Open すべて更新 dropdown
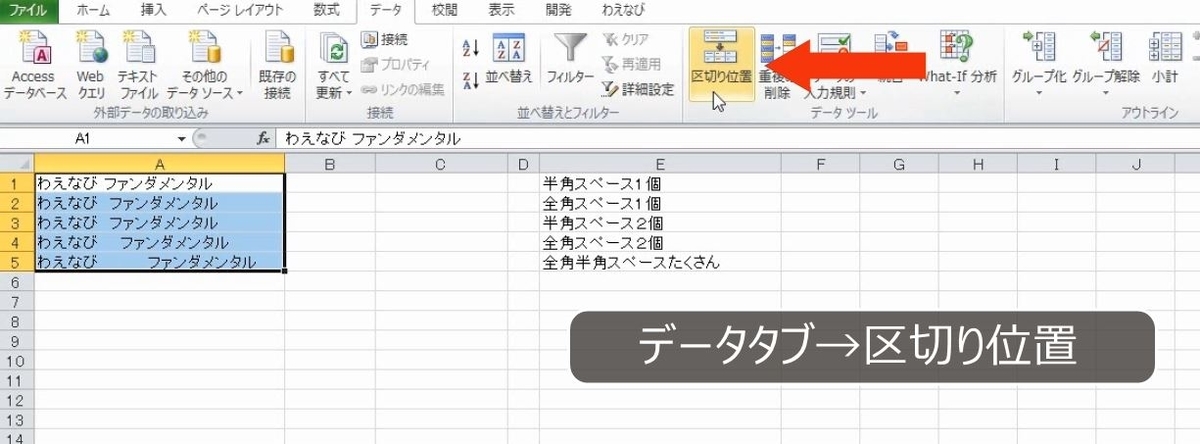Viewport: 1200px width, 444px height. (x=335, y=65)
